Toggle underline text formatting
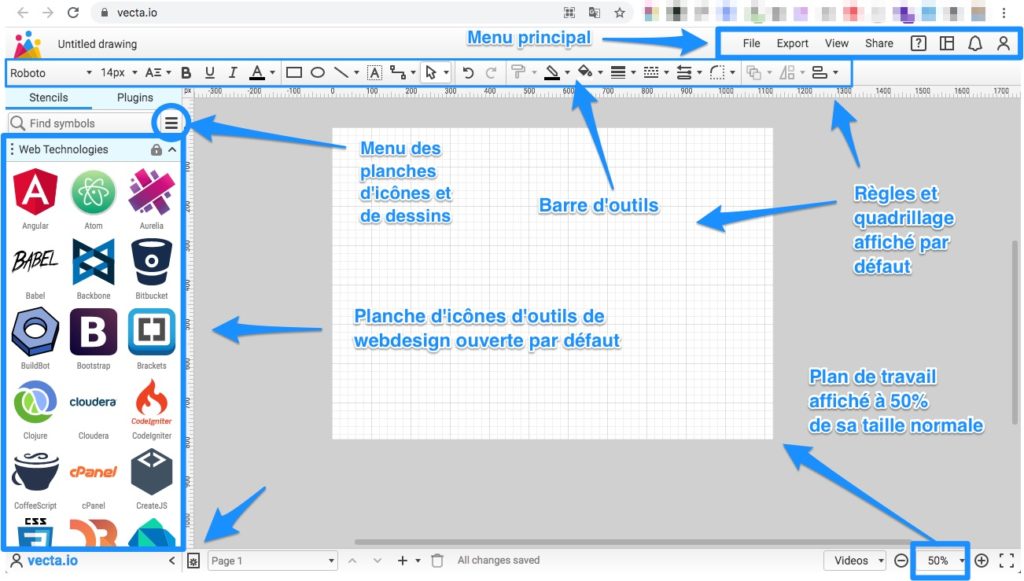This screenshot has height=581, width=1024. pyautogui.click(x=210, y=73)
